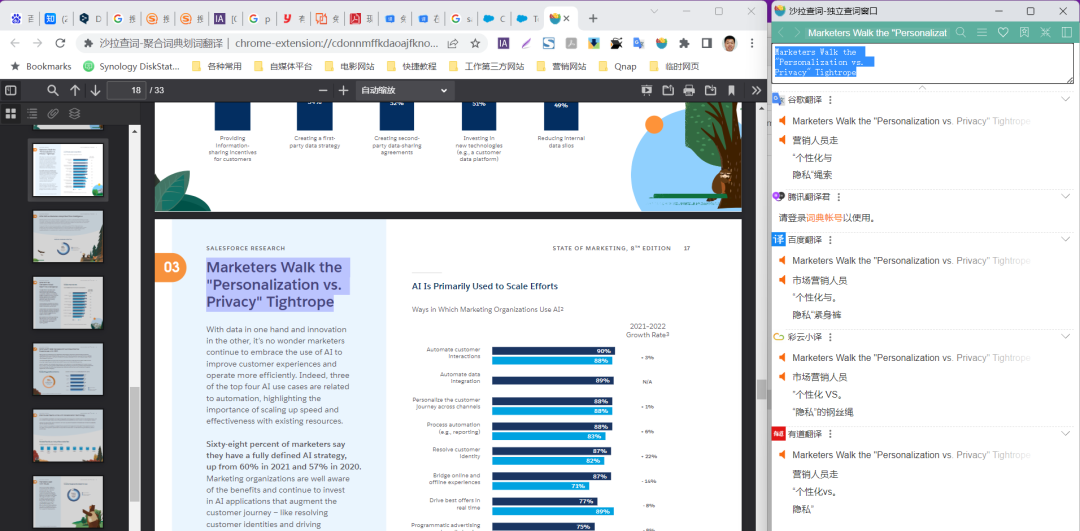1080x531 pixels.
Task: Open the 电影网站 bookmarks folder
Action: tap(349, 67)
